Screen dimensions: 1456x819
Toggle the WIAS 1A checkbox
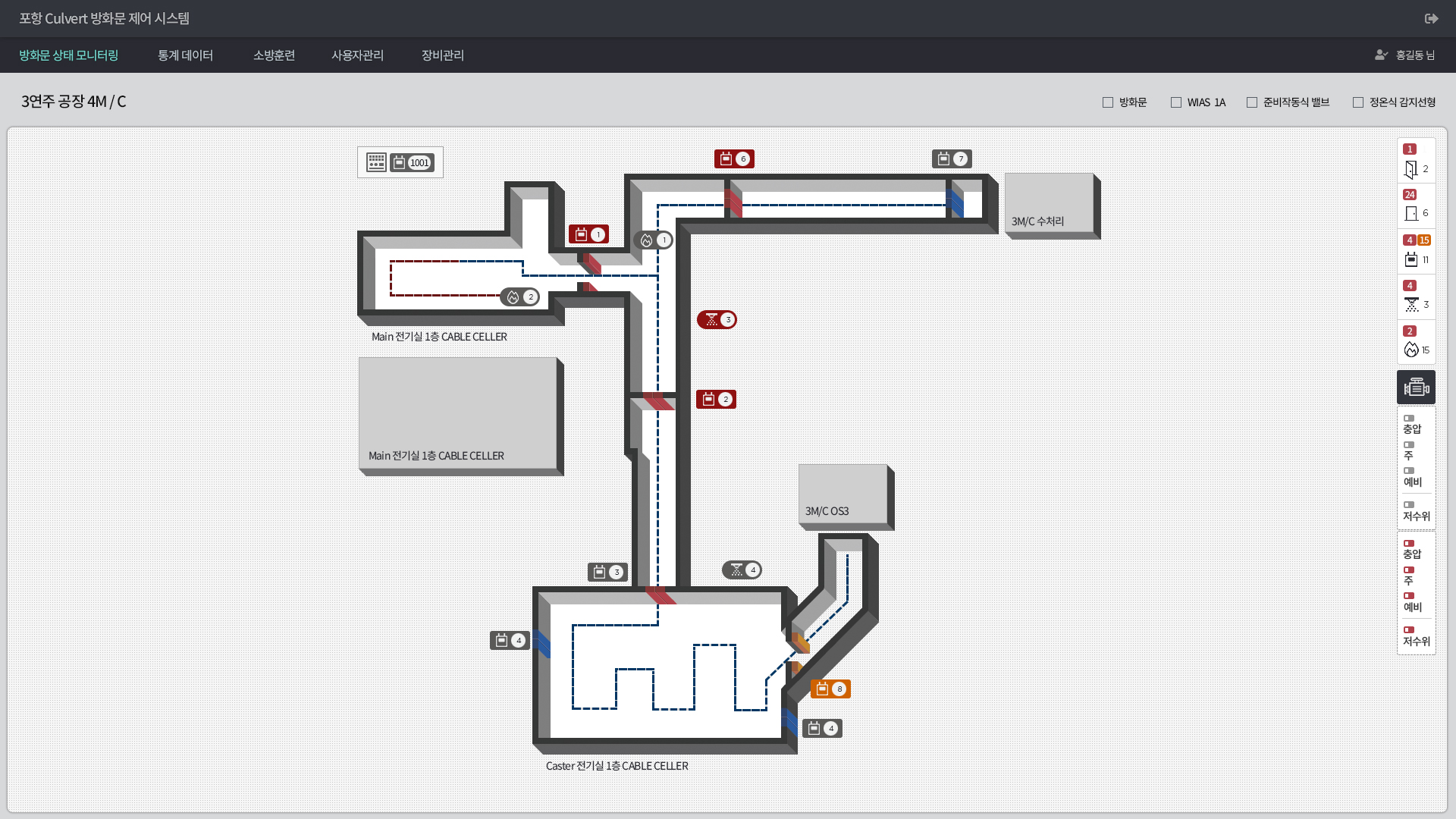(x=1176, y=102)
